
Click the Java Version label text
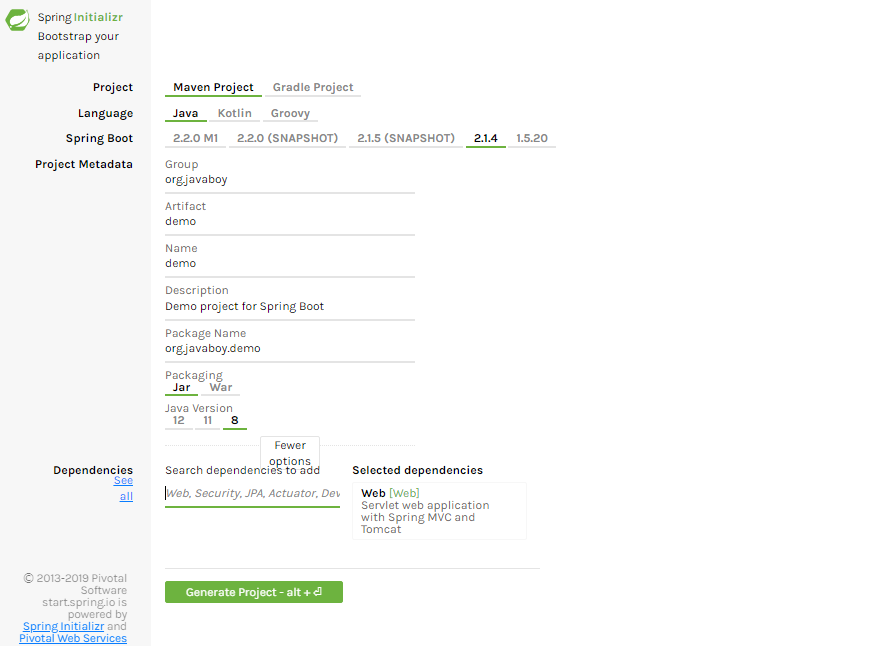point(198,408)
